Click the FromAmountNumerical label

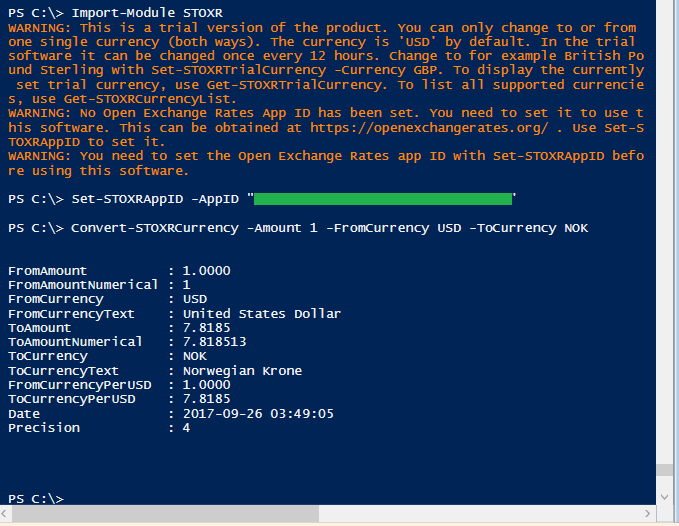coord(83,285)
